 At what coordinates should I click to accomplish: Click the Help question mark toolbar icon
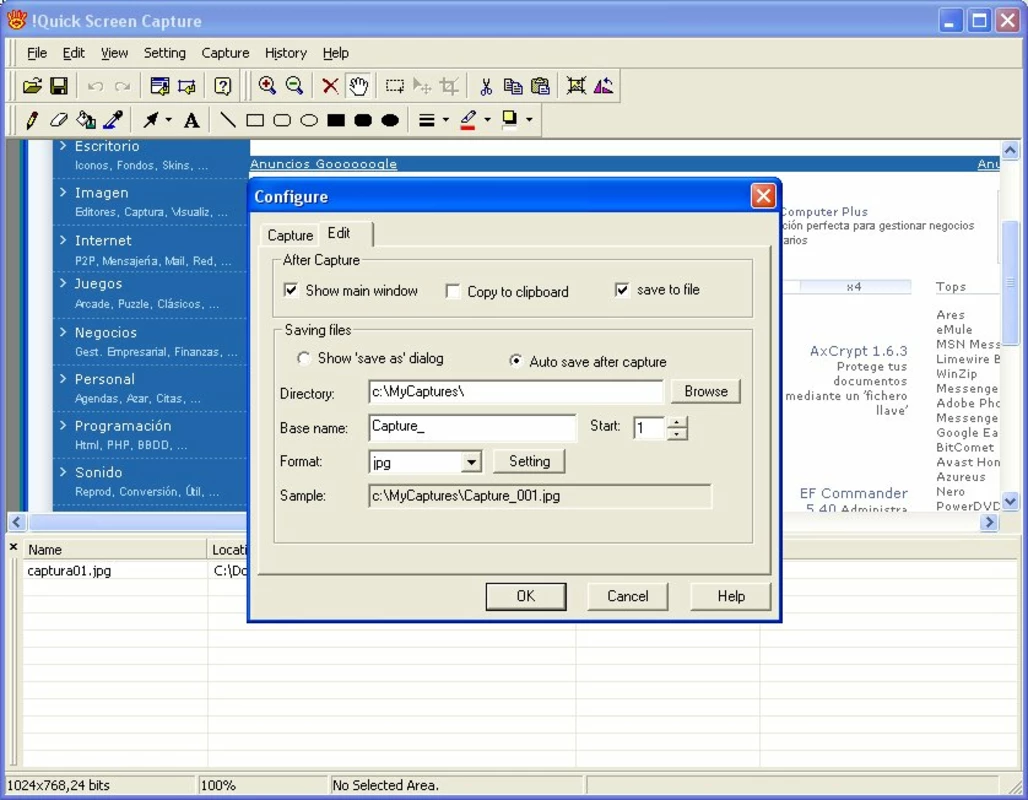(223, 86)
